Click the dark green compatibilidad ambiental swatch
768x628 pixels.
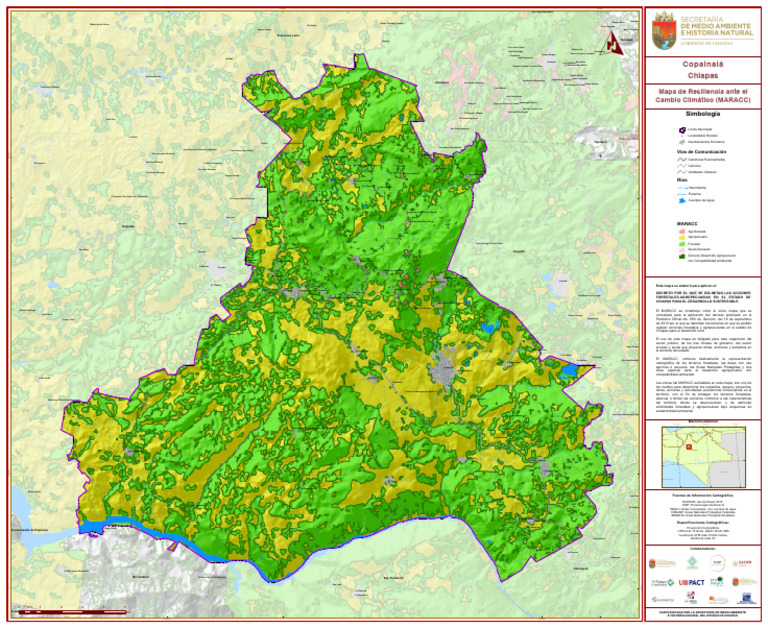click(x=682, y=256)
